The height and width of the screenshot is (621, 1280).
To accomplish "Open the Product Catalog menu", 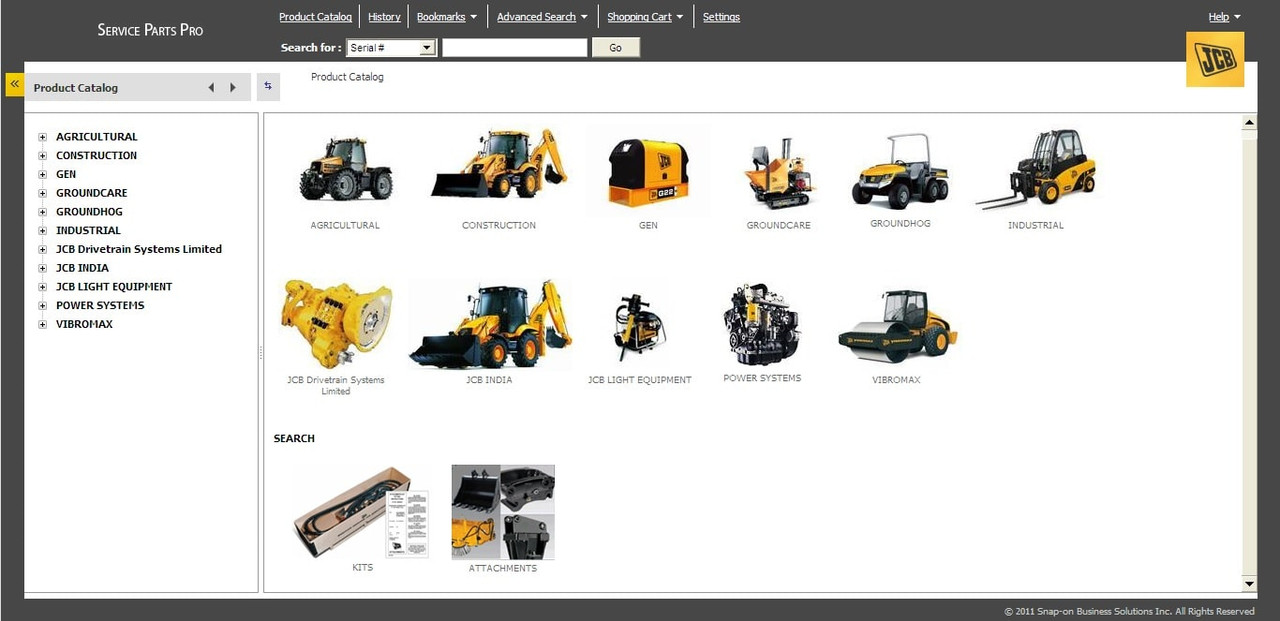I will (315, 17).
